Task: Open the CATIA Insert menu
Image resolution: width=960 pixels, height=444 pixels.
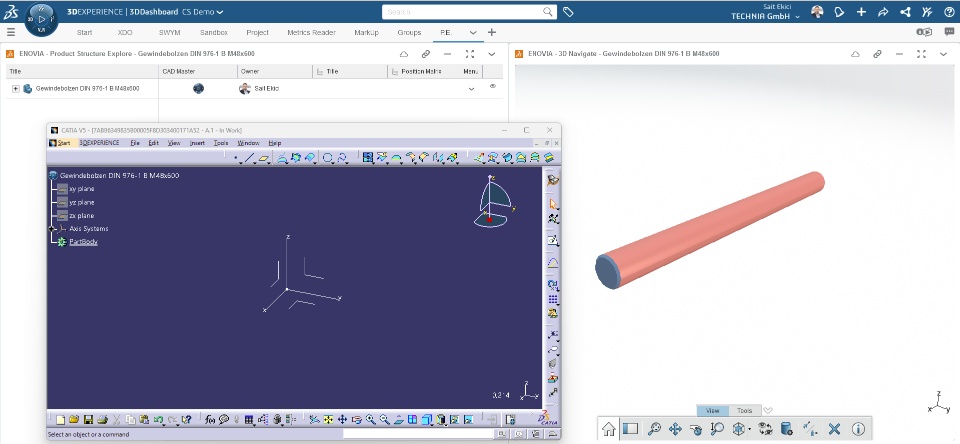Action: coord(197,143)
